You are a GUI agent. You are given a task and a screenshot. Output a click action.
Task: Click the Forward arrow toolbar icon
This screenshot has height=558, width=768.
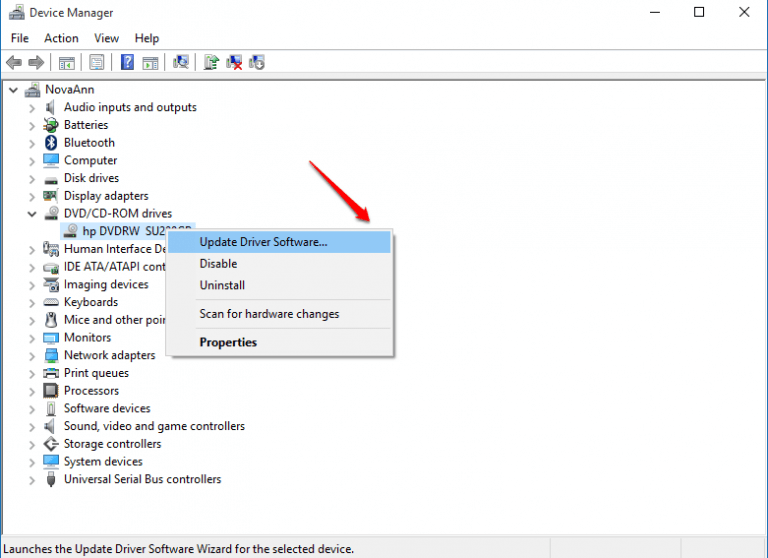point(36,63)
